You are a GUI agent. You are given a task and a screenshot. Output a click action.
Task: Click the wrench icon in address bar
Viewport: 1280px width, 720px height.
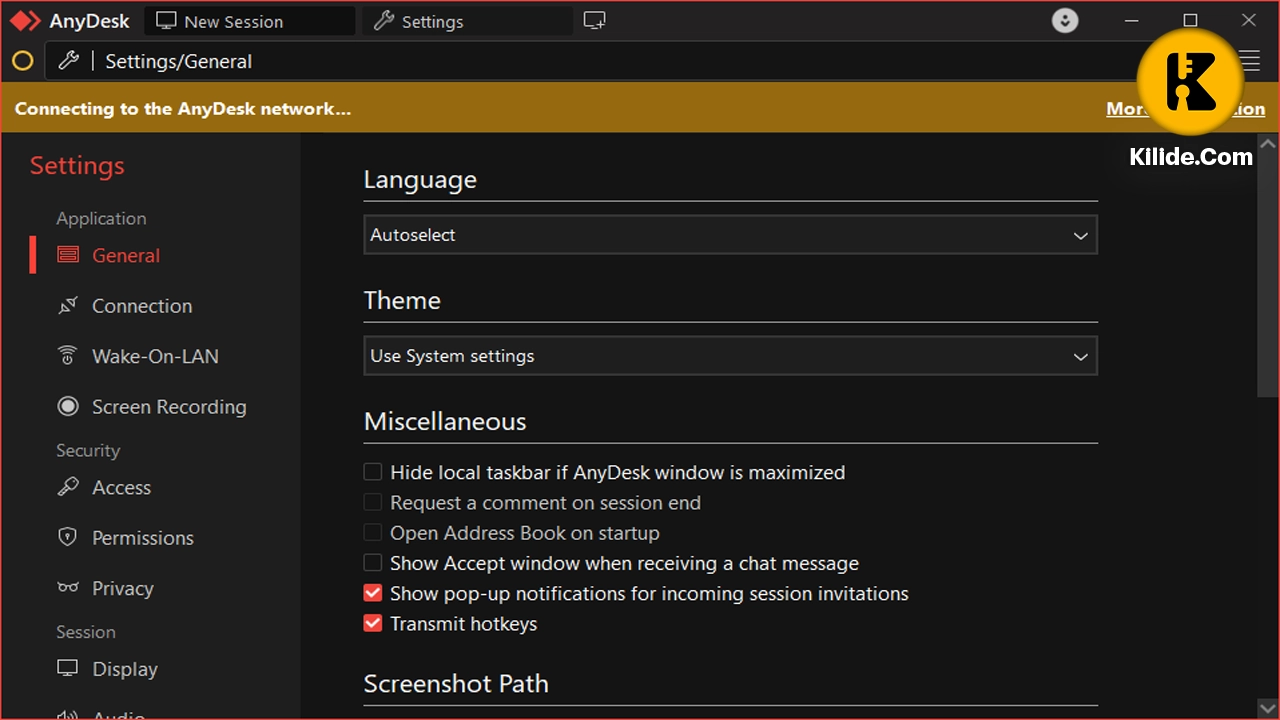click(x=68, y=61)
